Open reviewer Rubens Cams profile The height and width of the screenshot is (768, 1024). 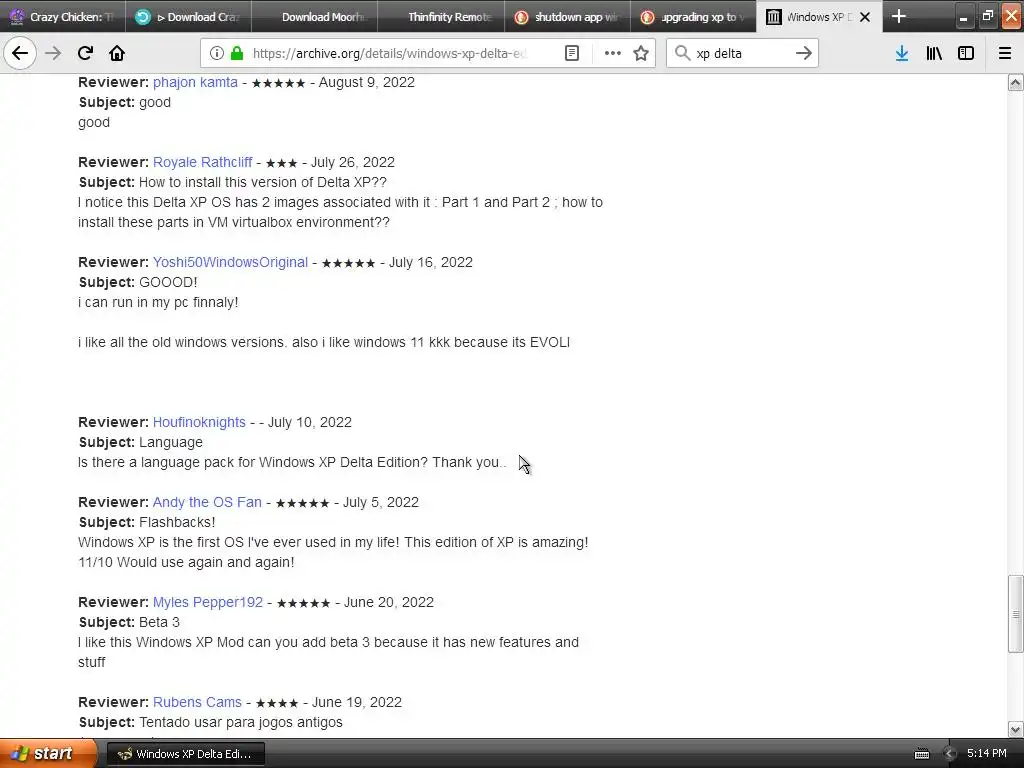[197, 702]
